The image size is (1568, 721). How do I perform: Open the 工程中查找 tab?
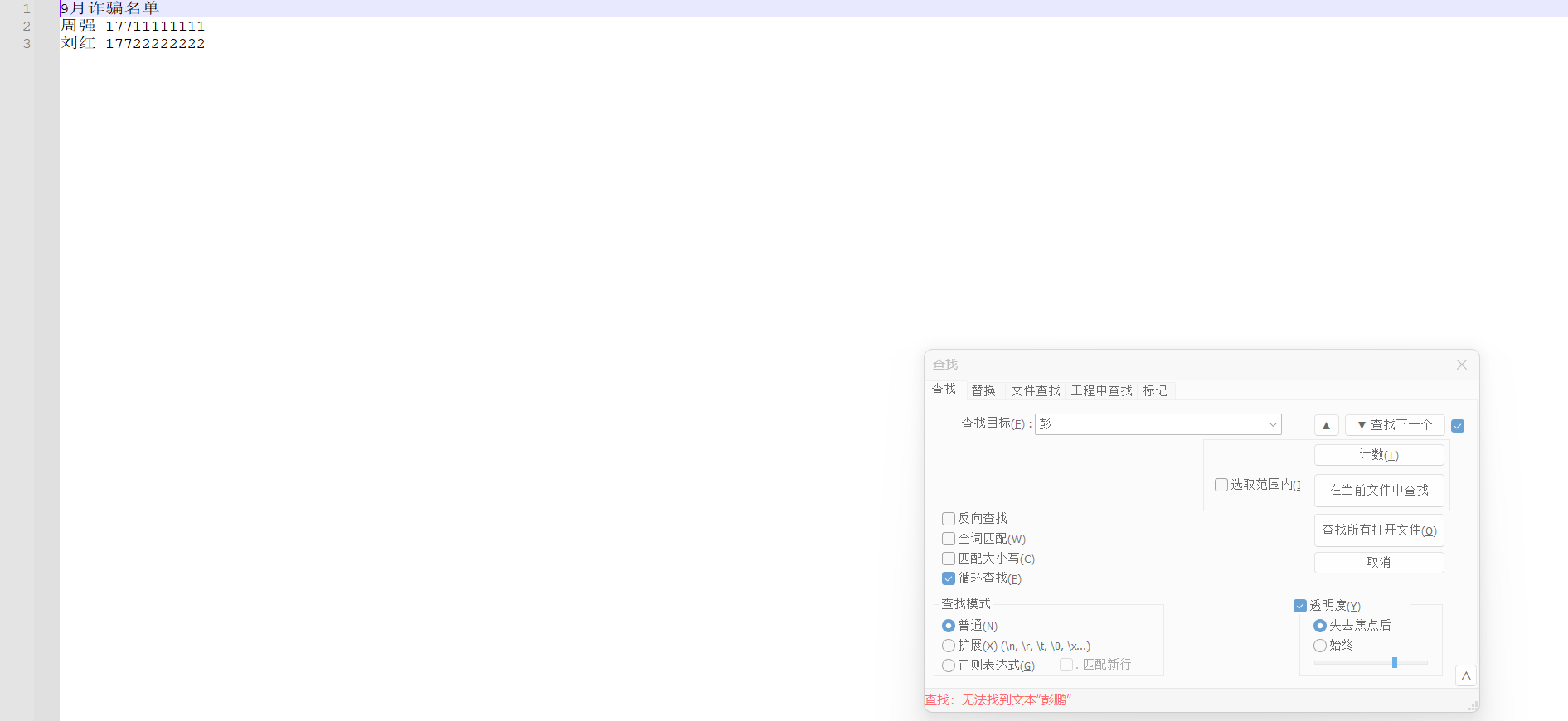(x=1101, y=390)
